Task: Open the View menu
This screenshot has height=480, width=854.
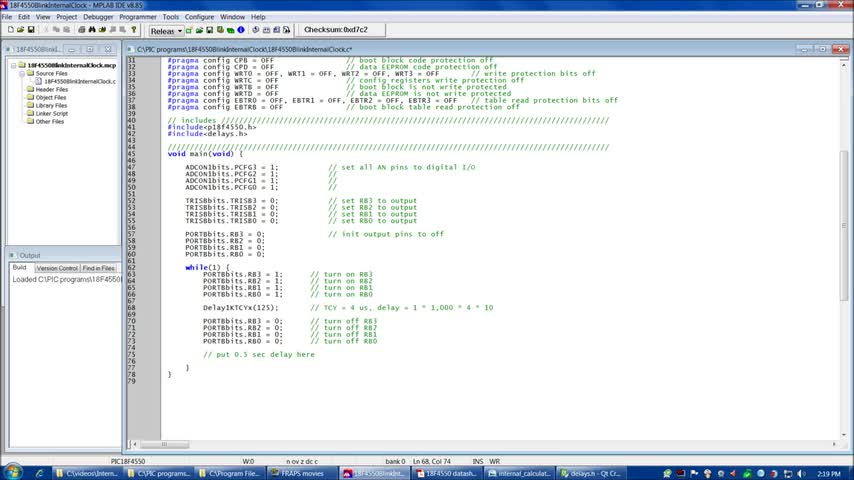Action: tap(43, 17)
